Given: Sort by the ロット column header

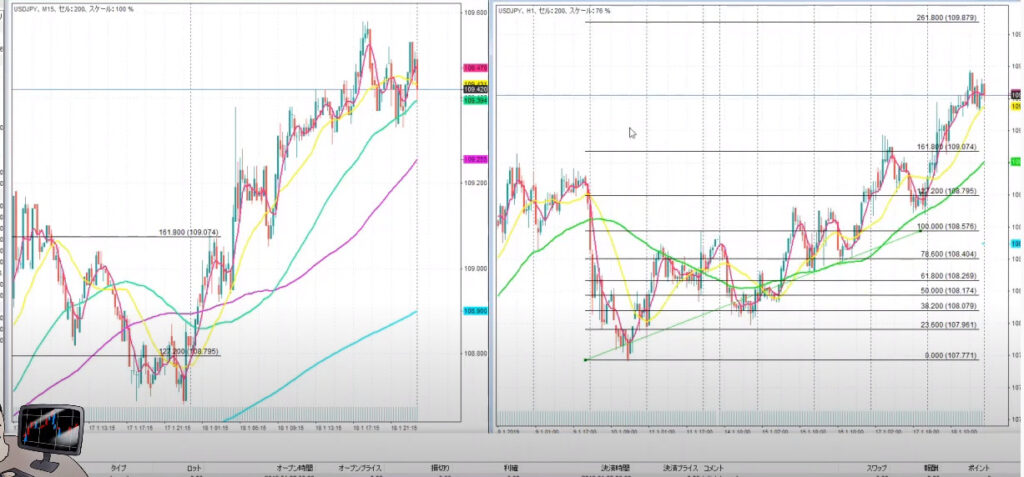Looking at the screenshot, I should (x=194, y=468).
